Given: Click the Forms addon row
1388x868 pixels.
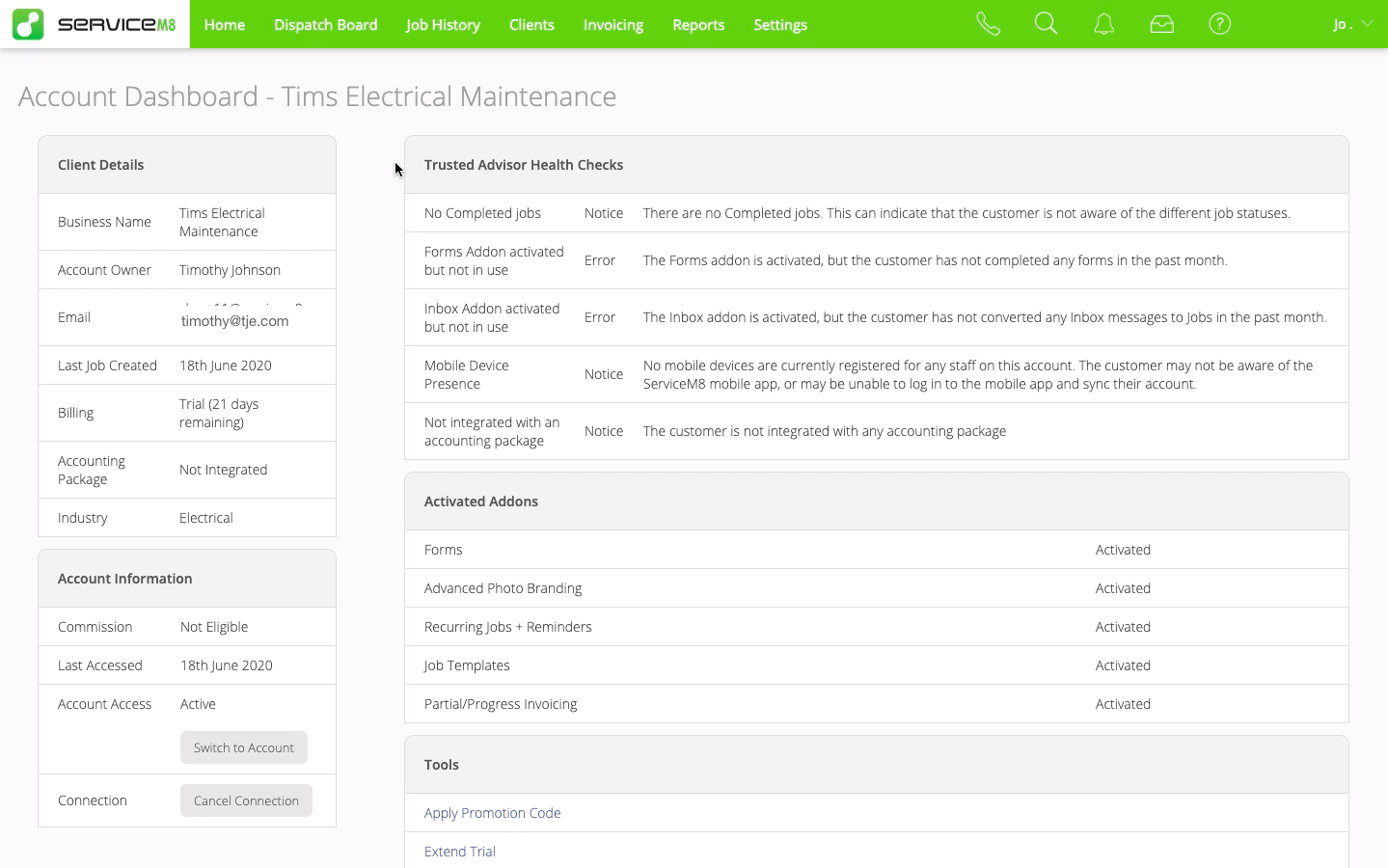Looking at the screenshot, I should pyautogui.click(x=444, y=550).
